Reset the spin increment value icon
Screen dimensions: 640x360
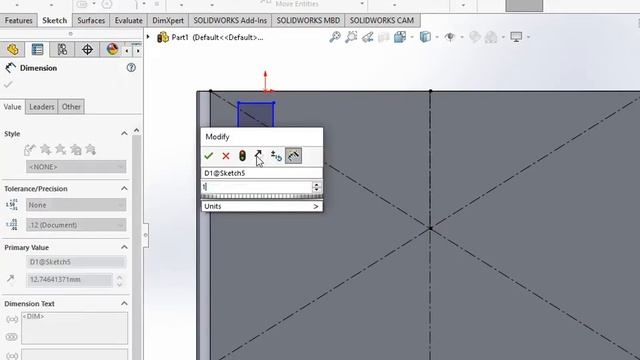tap(276, 156)
